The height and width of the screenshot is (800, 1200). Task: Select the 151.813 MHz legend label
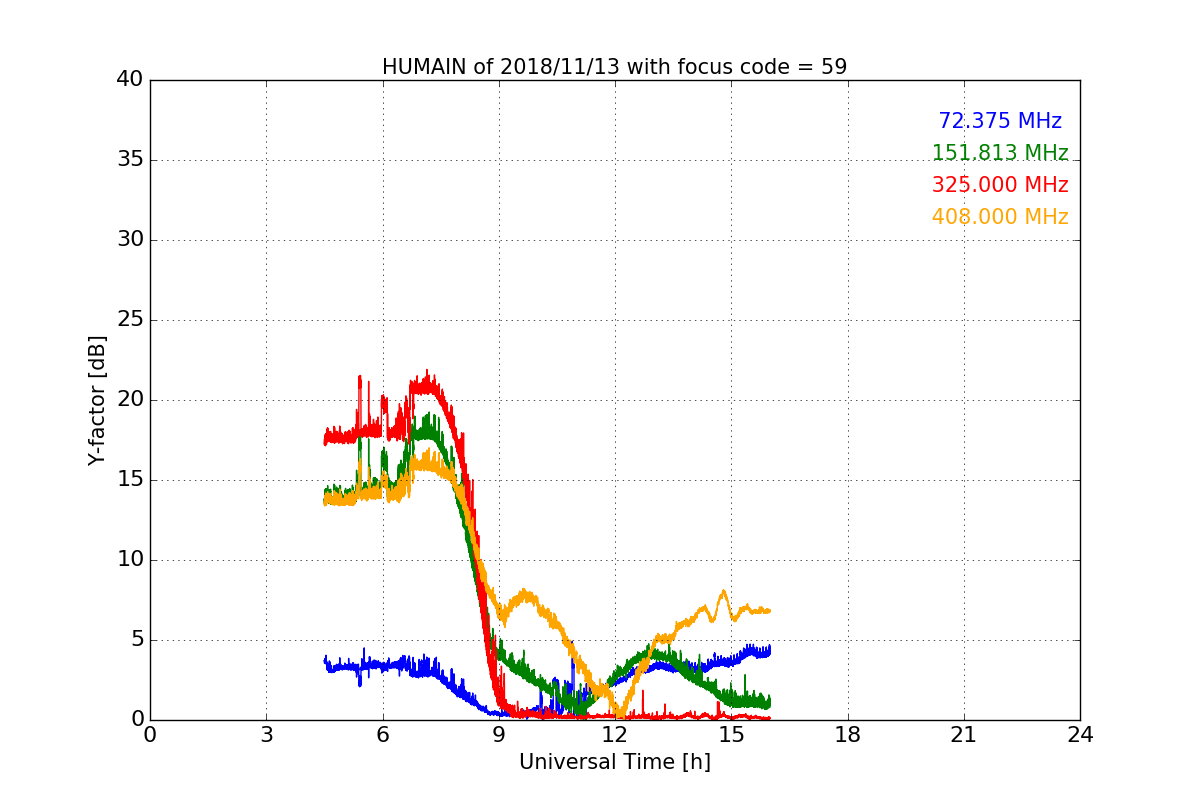click(x=1000, y=153)
